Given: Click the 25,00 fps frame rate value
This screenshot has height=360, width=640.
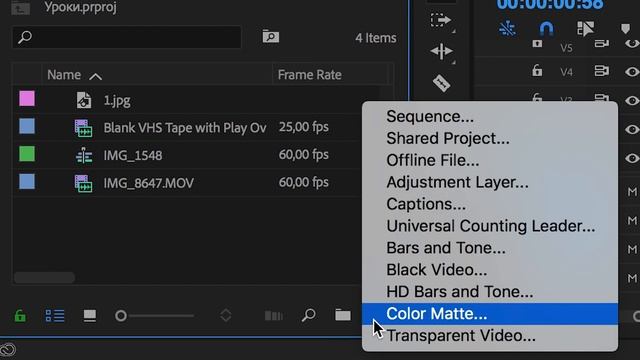Looking at the screenshot, I should 303,127.
